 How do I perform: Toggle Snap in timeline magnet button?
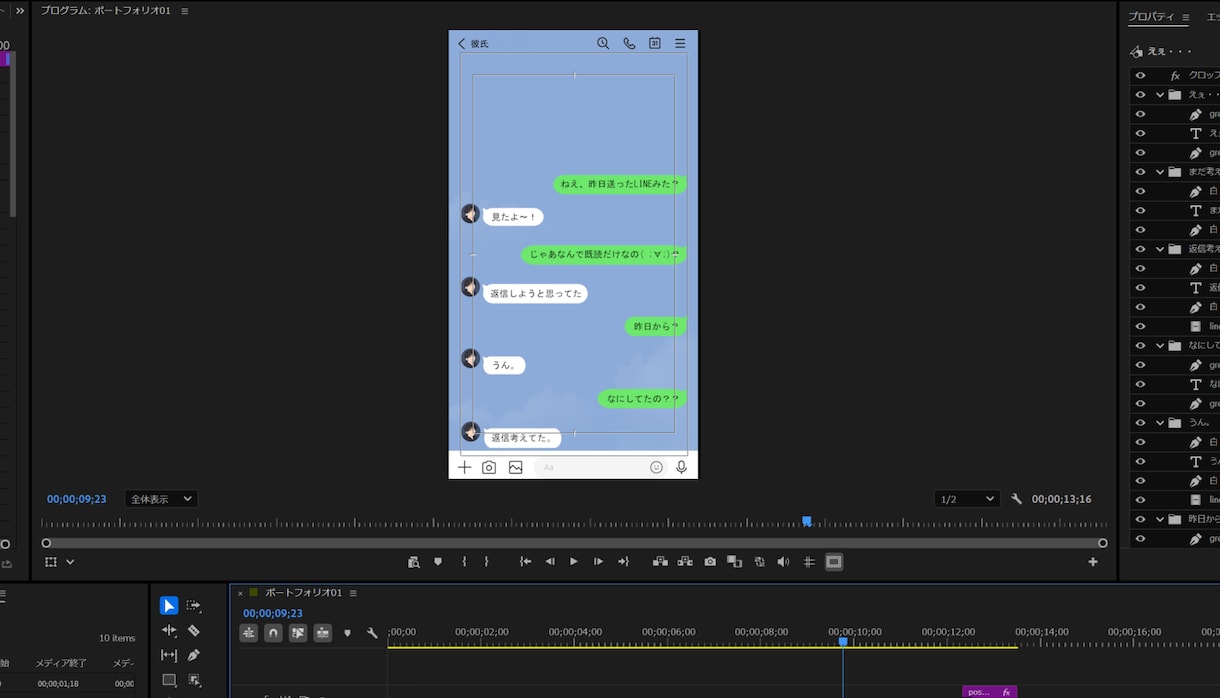pyautogui.click(x=273, y=633)
